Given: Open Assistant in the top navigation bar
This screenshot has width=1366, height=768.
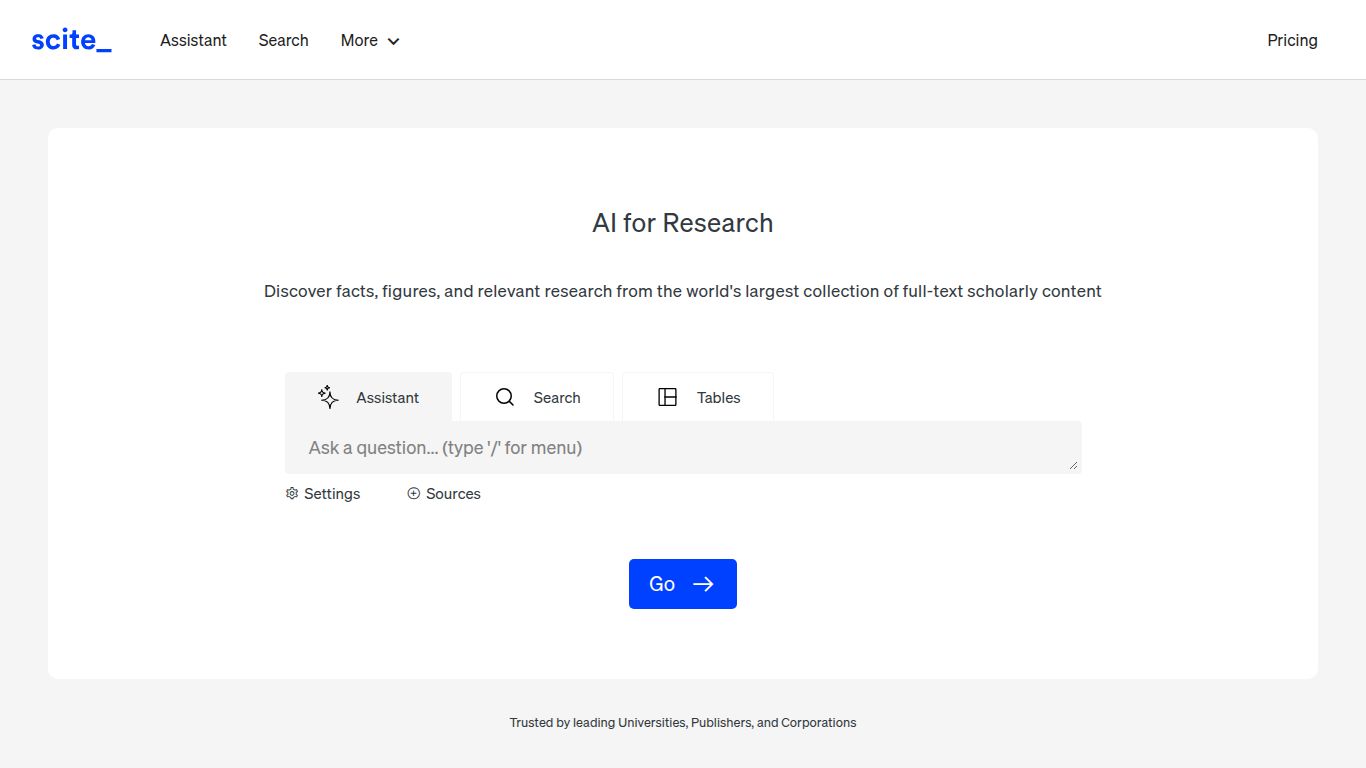Looking at the screenshot, I should tap(193, 40).
